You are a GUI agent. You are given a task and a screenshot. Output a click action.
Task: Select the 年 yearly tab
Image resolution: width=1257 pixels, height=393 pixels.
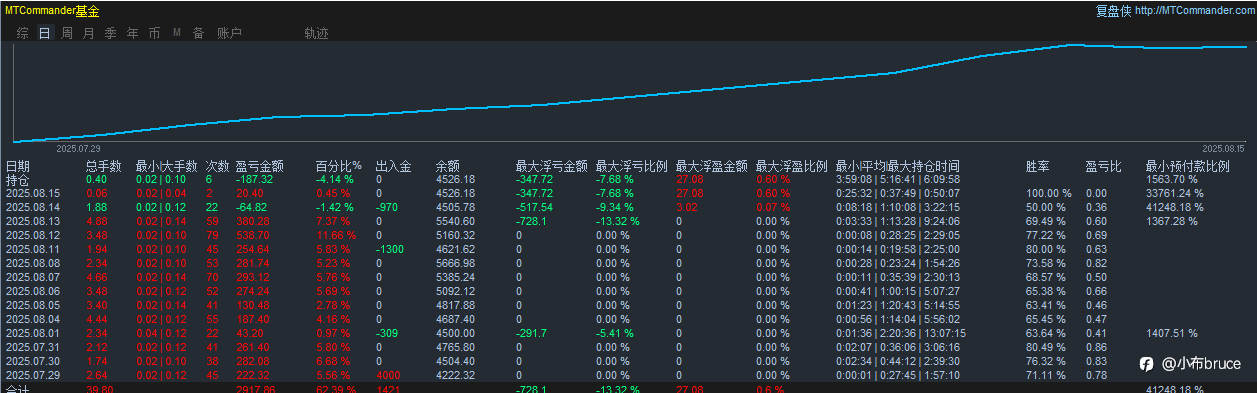[133, 33]
